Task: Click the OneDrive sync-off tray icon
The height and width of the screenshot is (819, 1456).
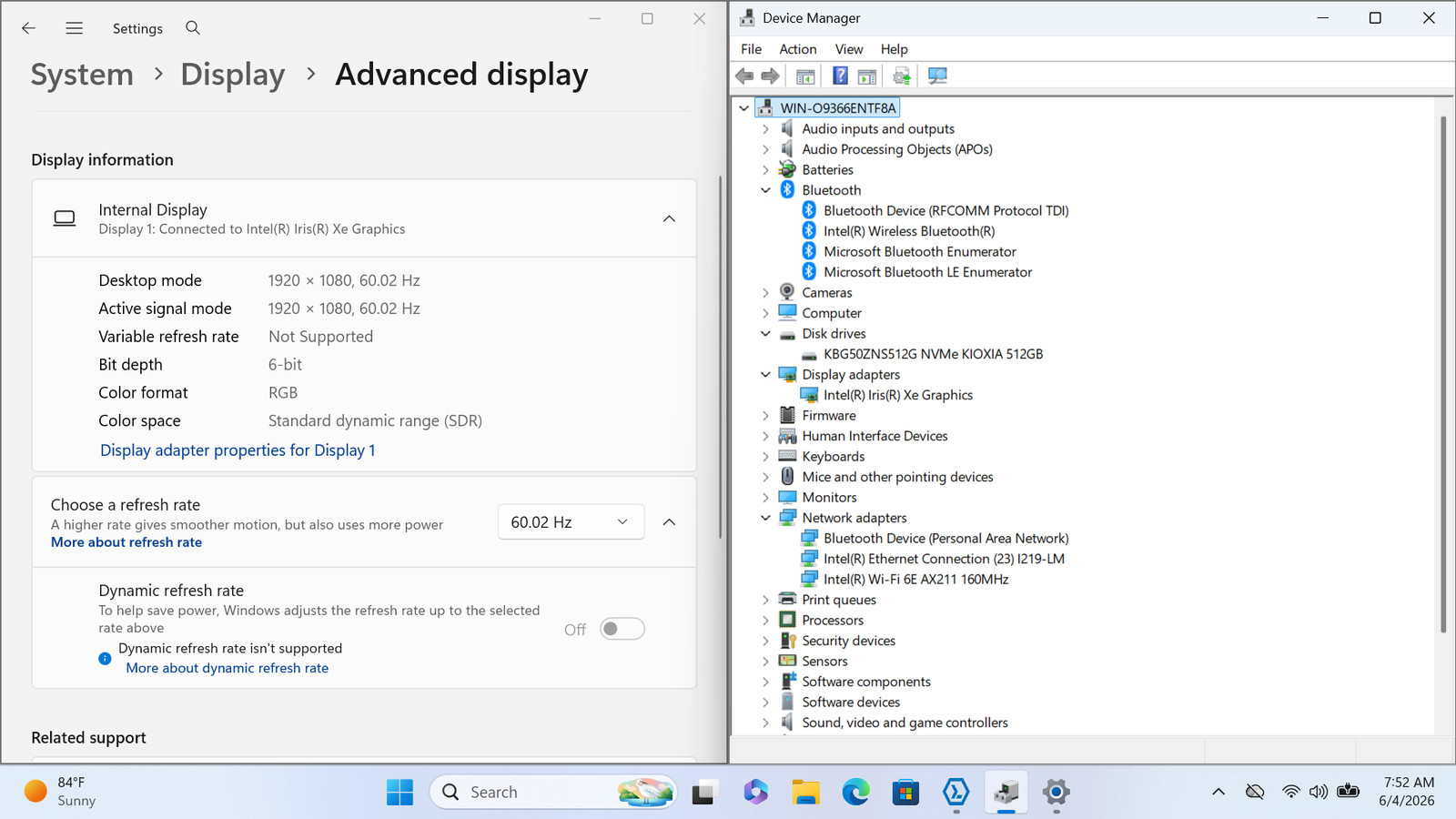Action: click(1255, 792)
